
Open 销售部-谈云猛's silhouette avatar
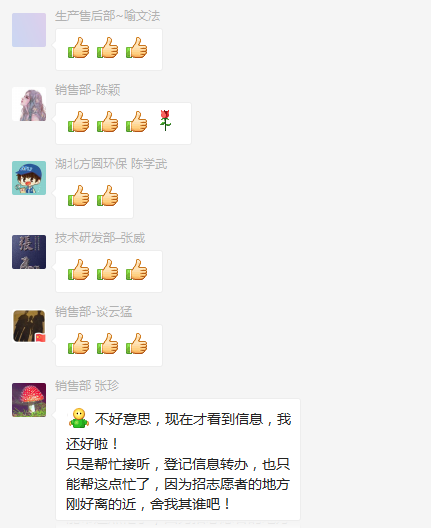tap(29, 326)
